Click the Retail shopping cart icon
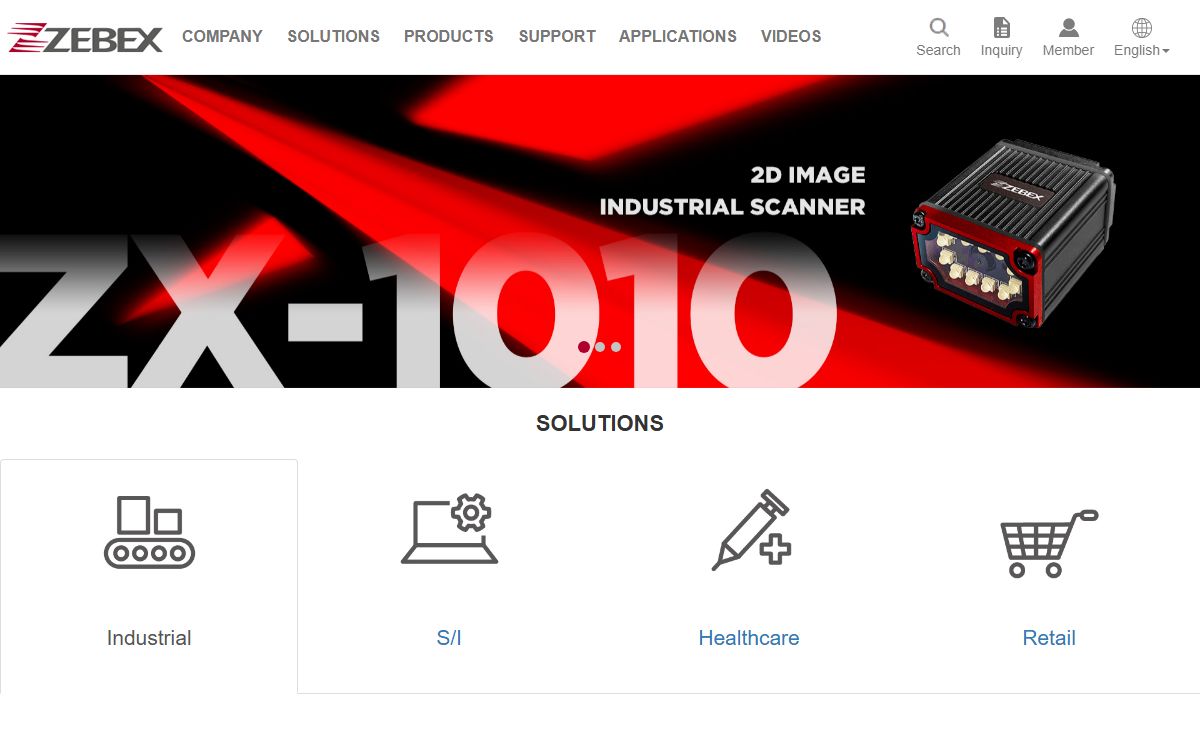Viewport: 1200px width, 740px height. coord(1049,543)
